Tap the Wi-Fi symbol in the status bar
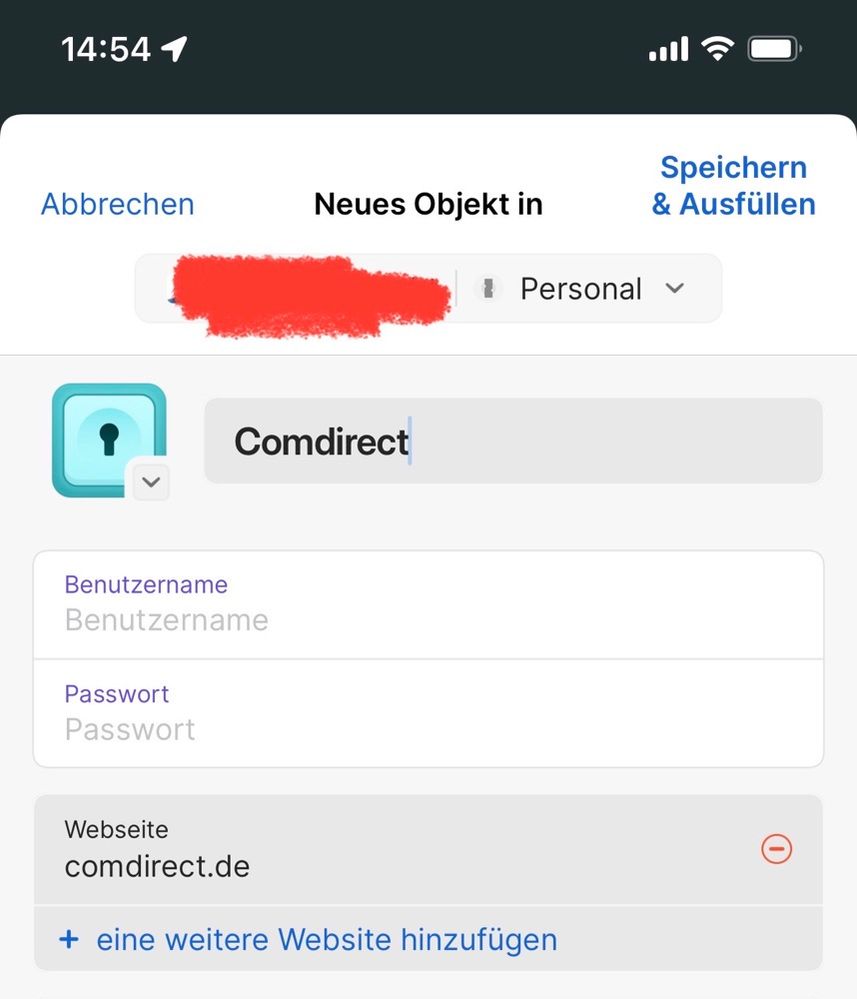 point(717,46)
